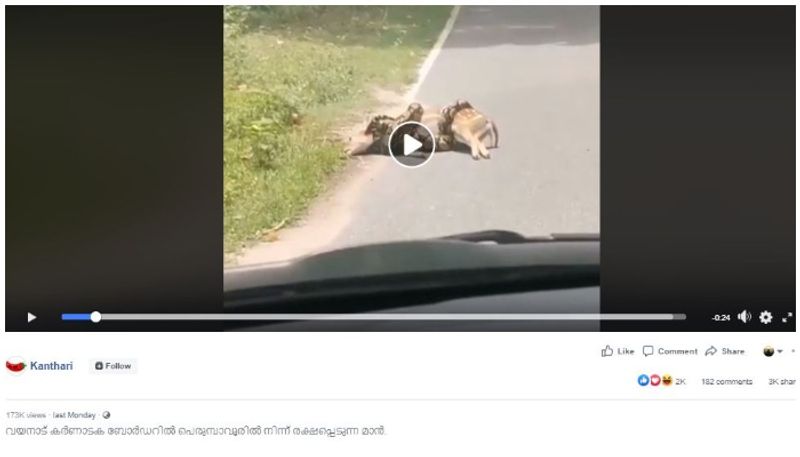The width and height of the screenshot is (800, 457).
Task: Click the haha laughing reaction icon
Action: pos(666,380)
